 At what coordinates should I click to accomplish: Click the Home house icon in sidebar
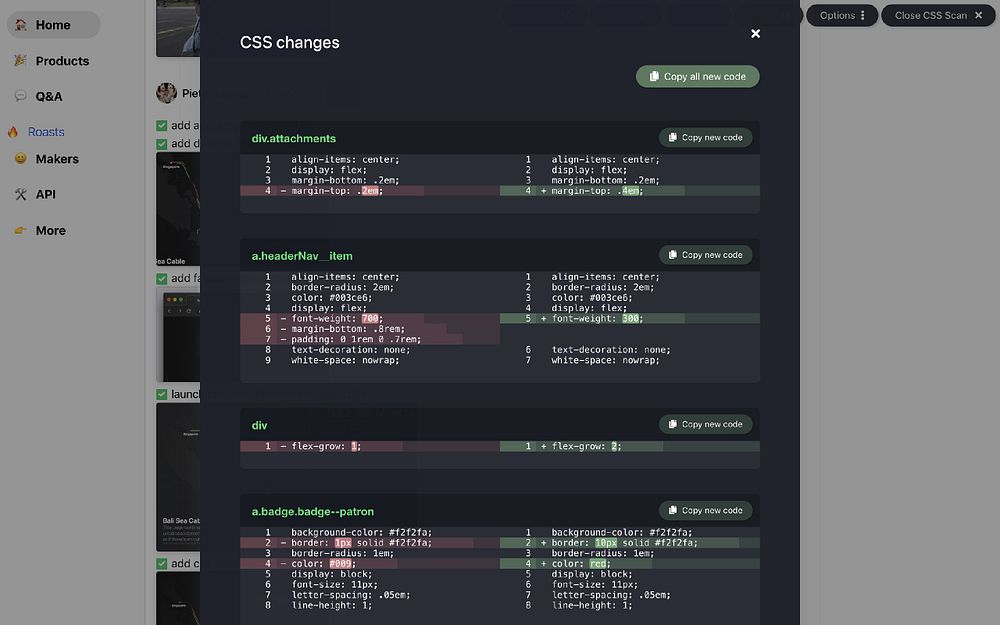(x=21, y=25)
